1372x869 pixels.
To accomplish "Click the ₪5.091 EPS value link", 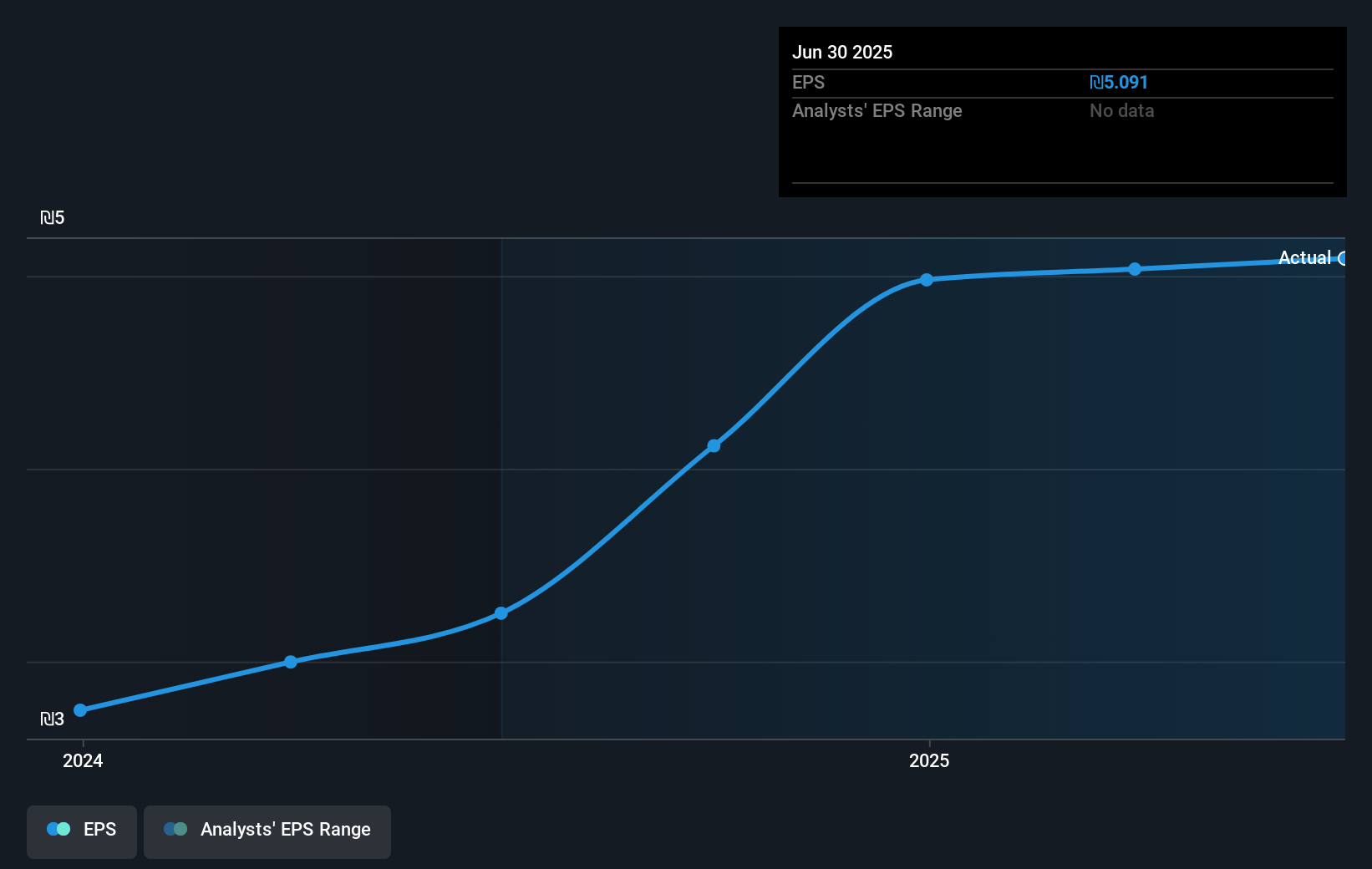I will coord(1119,82).
